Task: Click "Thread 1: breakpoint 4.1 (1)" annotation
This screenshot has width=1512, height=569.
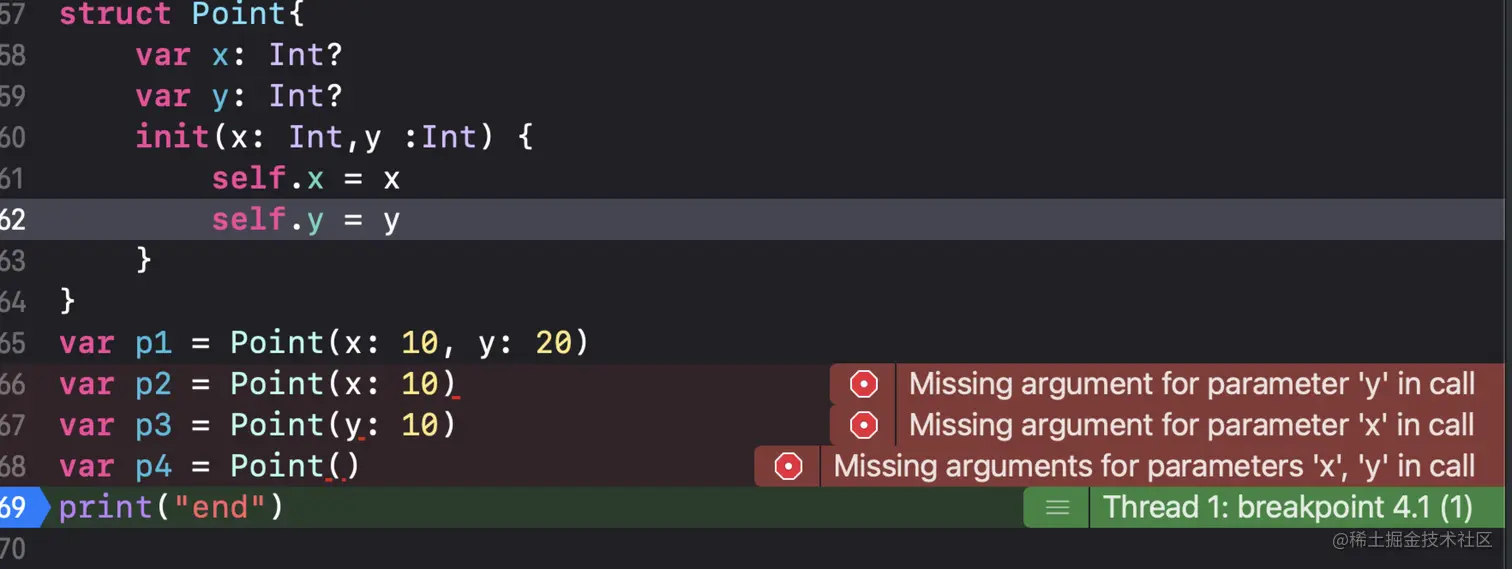Action: click(1285, 508)
